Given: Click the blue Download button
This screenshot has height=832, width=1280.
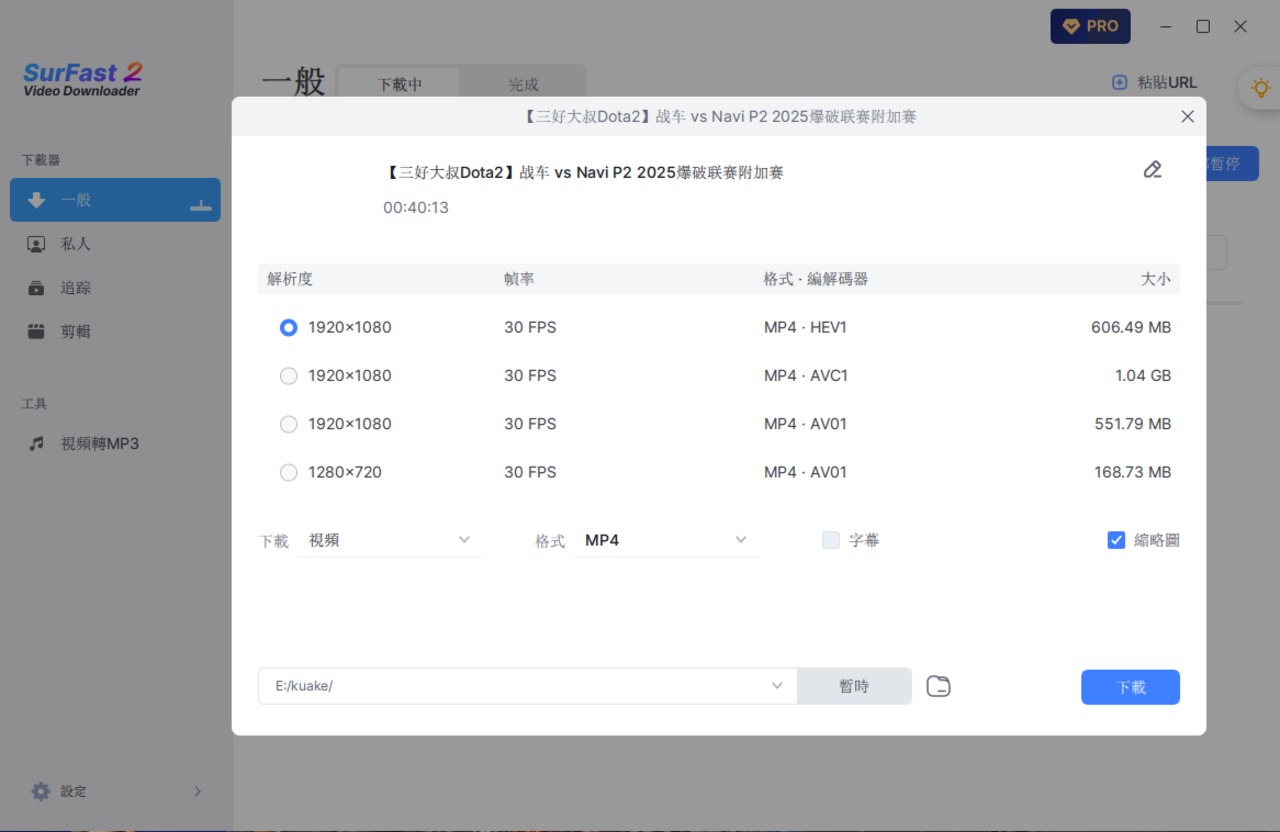Looking at the screenshot, I should point(1130,687).
